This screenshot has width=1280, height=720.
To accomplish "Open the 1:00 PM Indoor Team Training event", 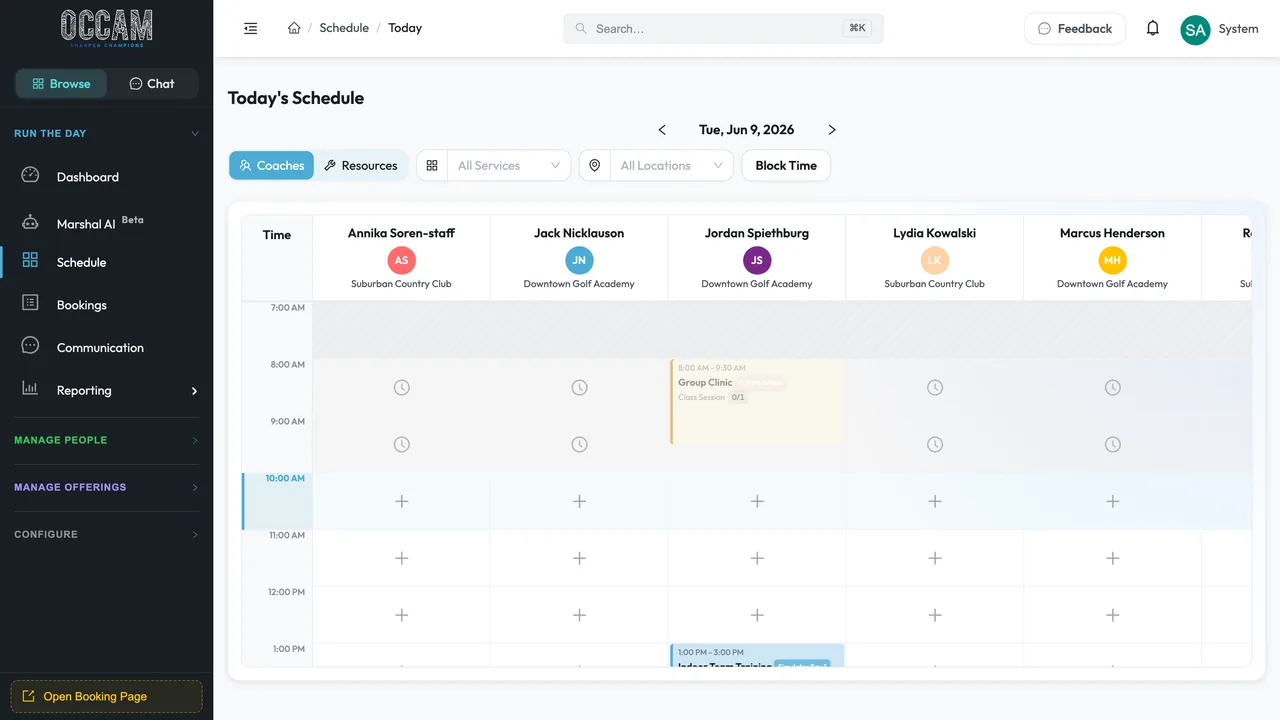I will click(757, 655).
